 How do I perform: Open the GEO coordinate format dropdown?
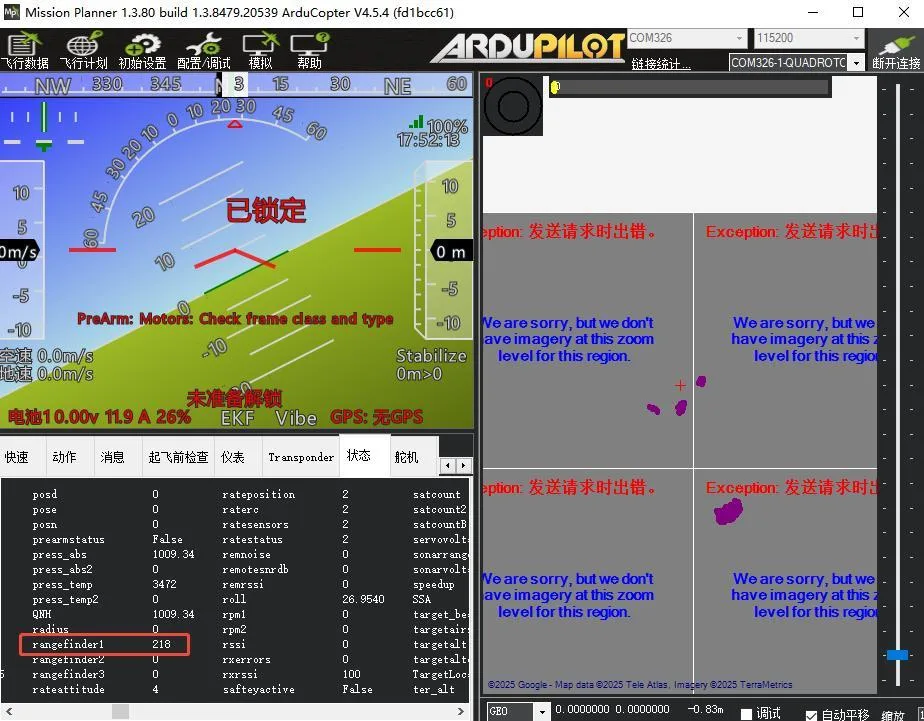pos(542,712)
